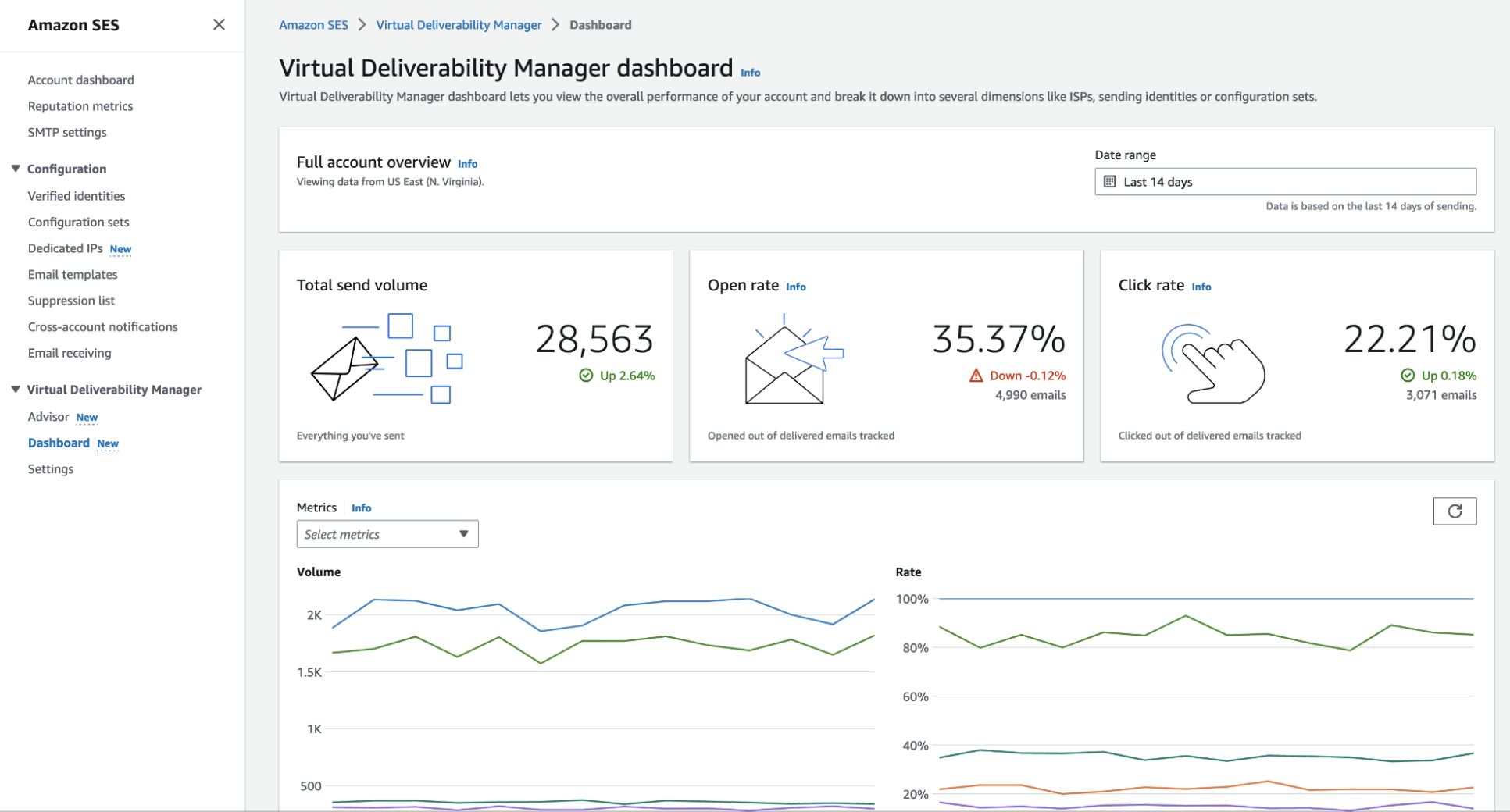Click the breadcrumb chevron after Amazon SES
The width and height of the screenshot is (1510, 812).
(x=362, y=25)
